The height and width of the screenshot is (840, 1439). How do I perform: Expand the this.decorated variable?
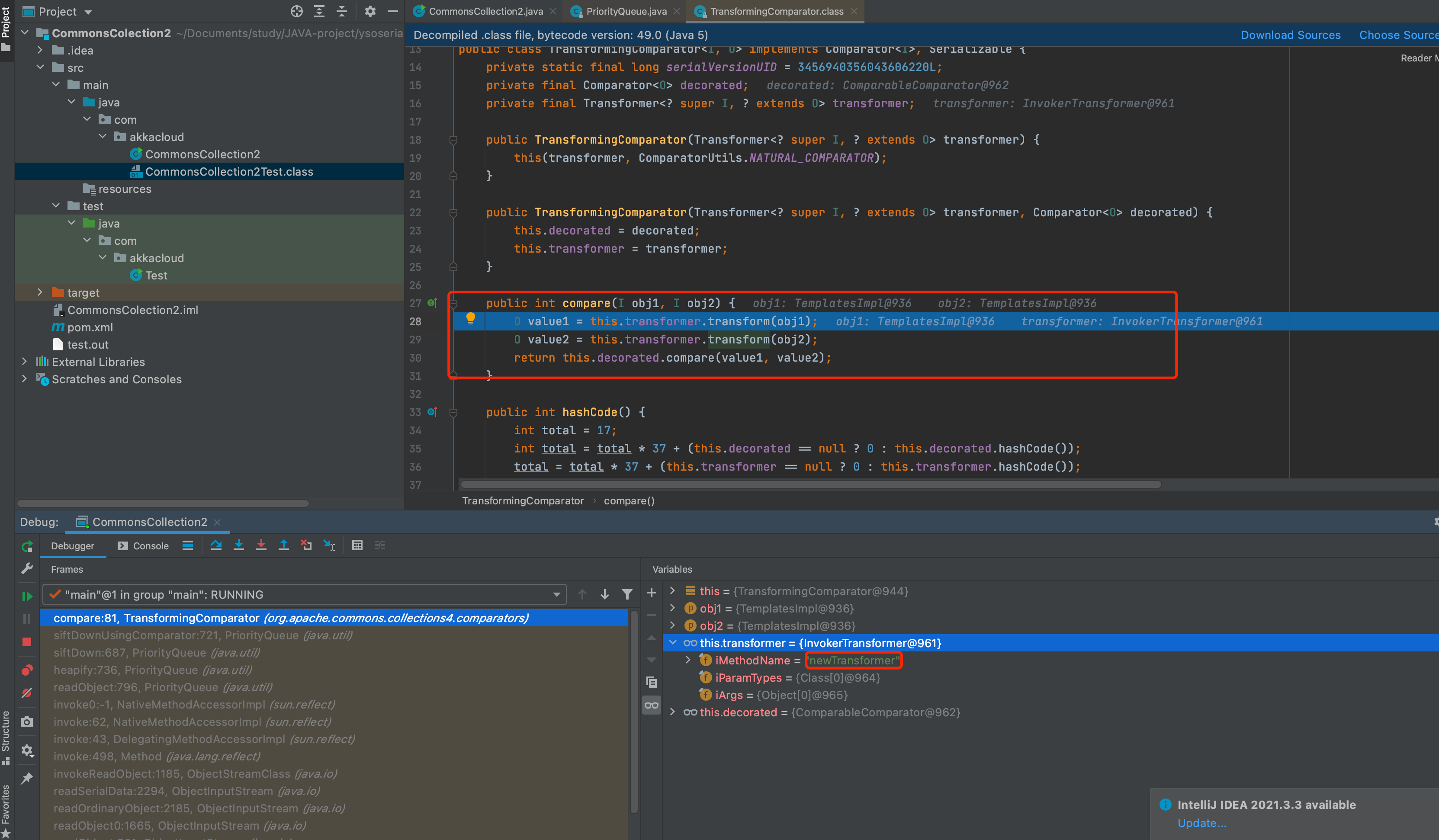(x=673, y=712)
